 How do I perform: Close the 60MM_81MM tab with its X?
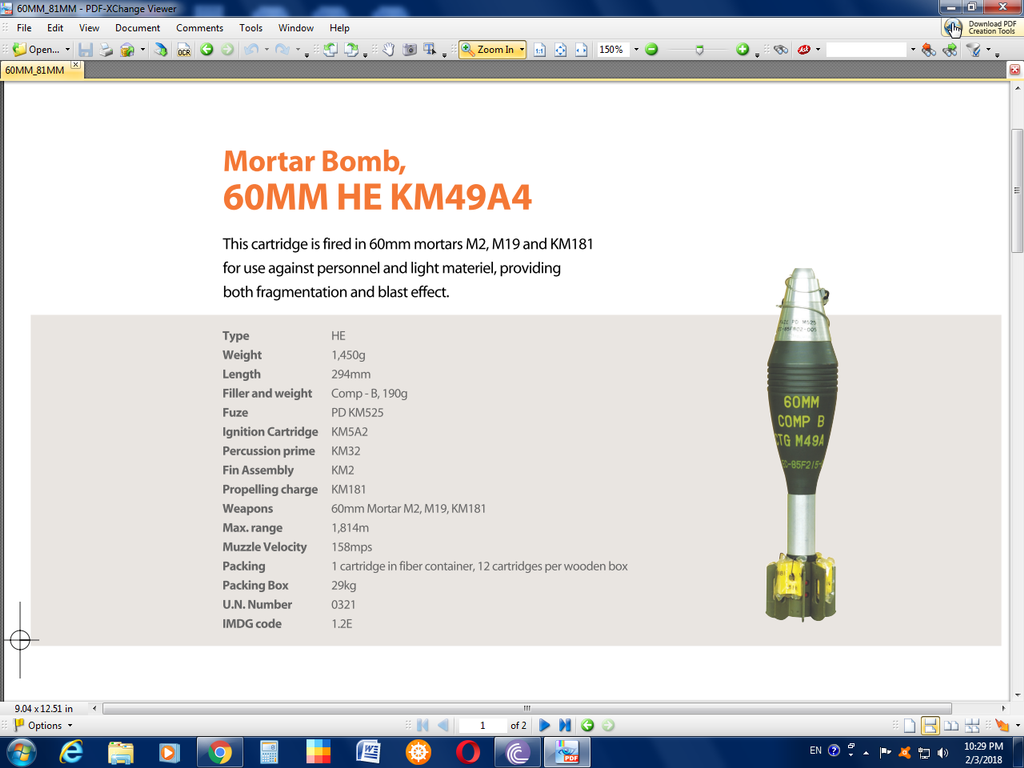(76, 65)
